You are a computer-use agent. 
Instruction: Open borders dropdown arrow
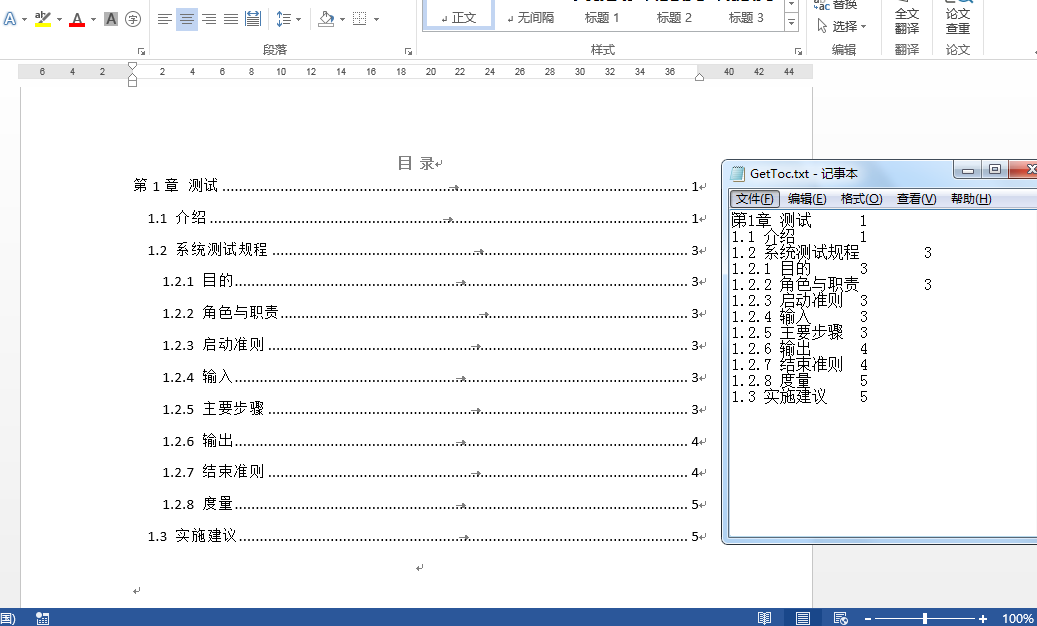click(x=376, y=20)
